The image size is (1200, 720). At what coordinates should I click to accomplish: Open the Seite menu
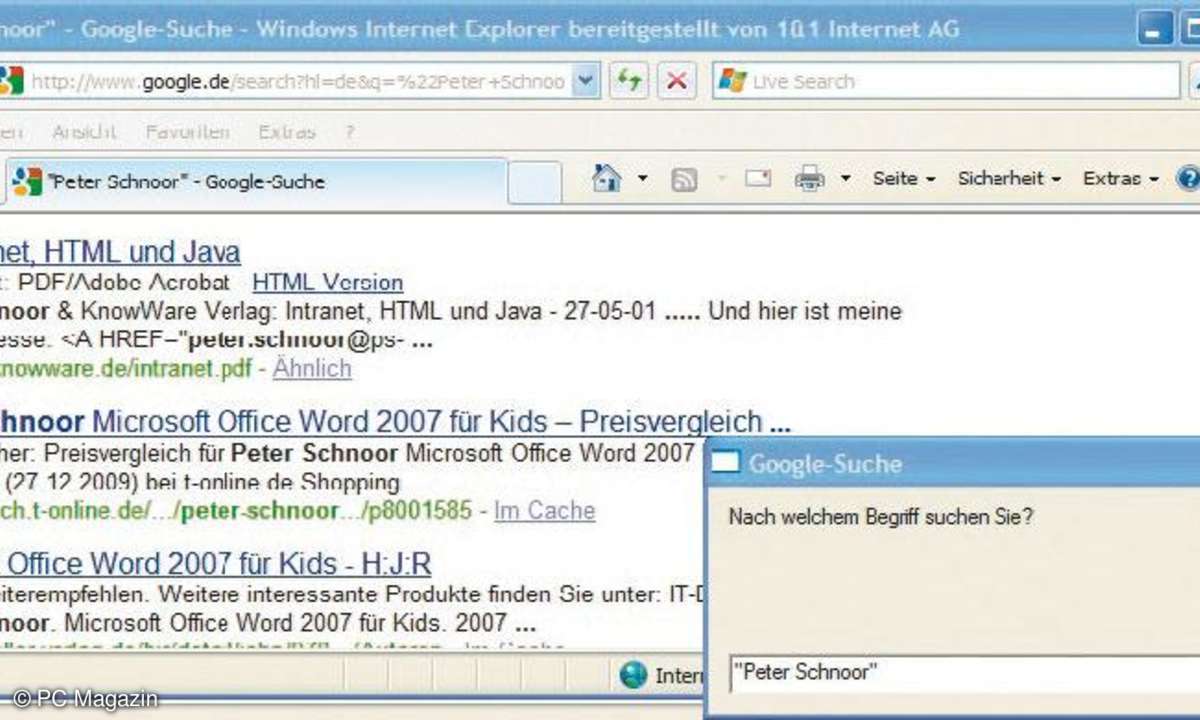904,179
